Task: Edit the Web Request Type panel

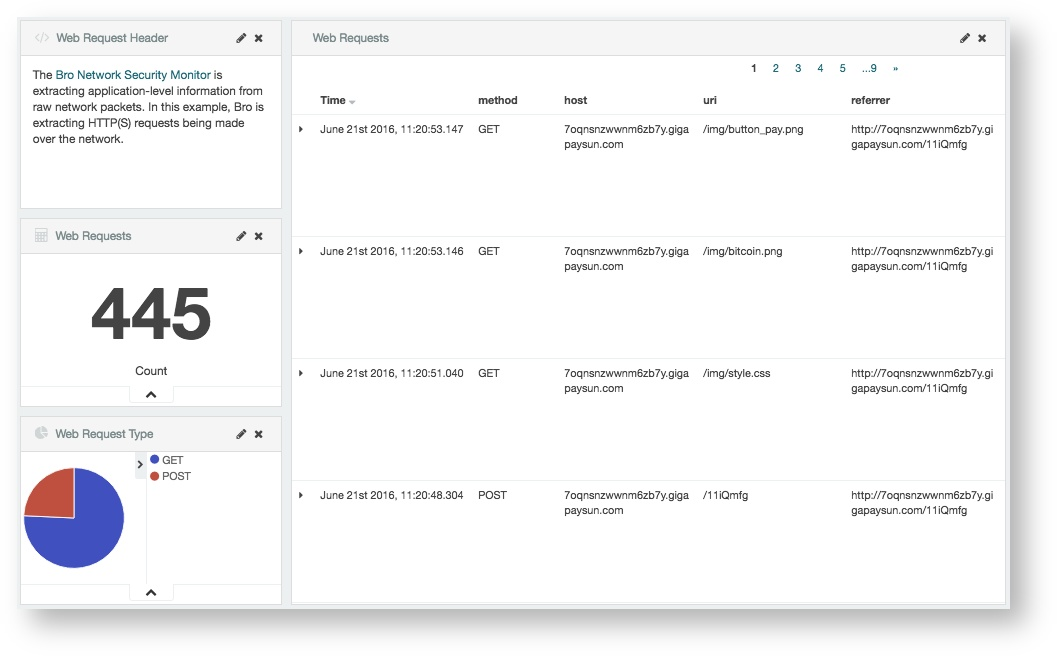Action: click(240, 433)
